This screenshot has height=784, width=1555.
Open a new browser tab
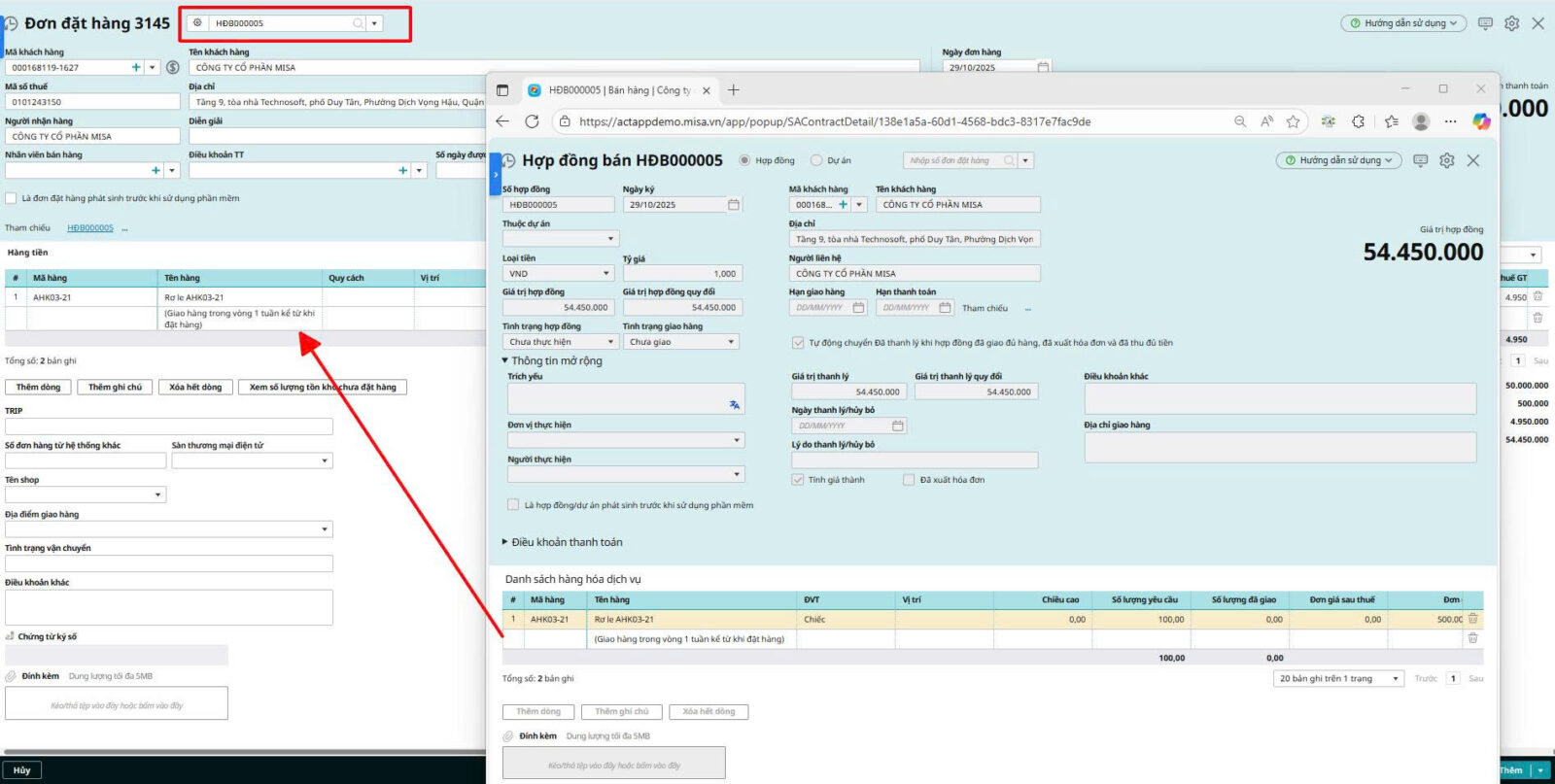(734, 90)
